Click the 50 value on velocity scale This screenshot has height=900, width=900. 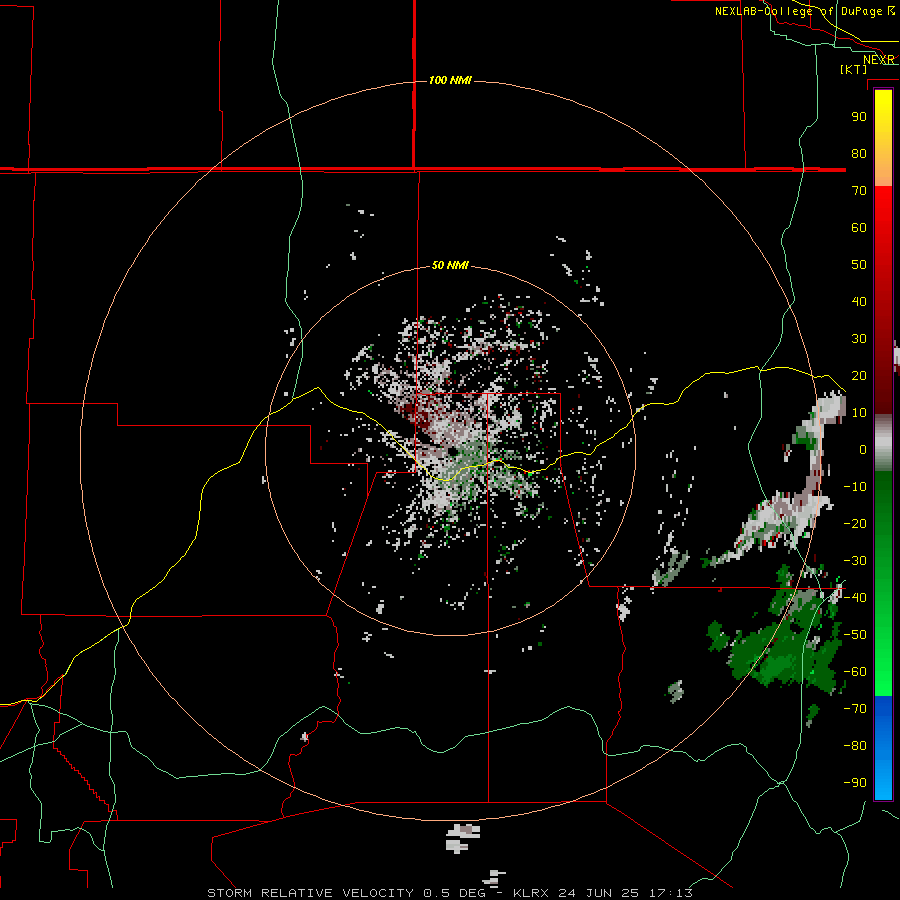coord(859,265)
